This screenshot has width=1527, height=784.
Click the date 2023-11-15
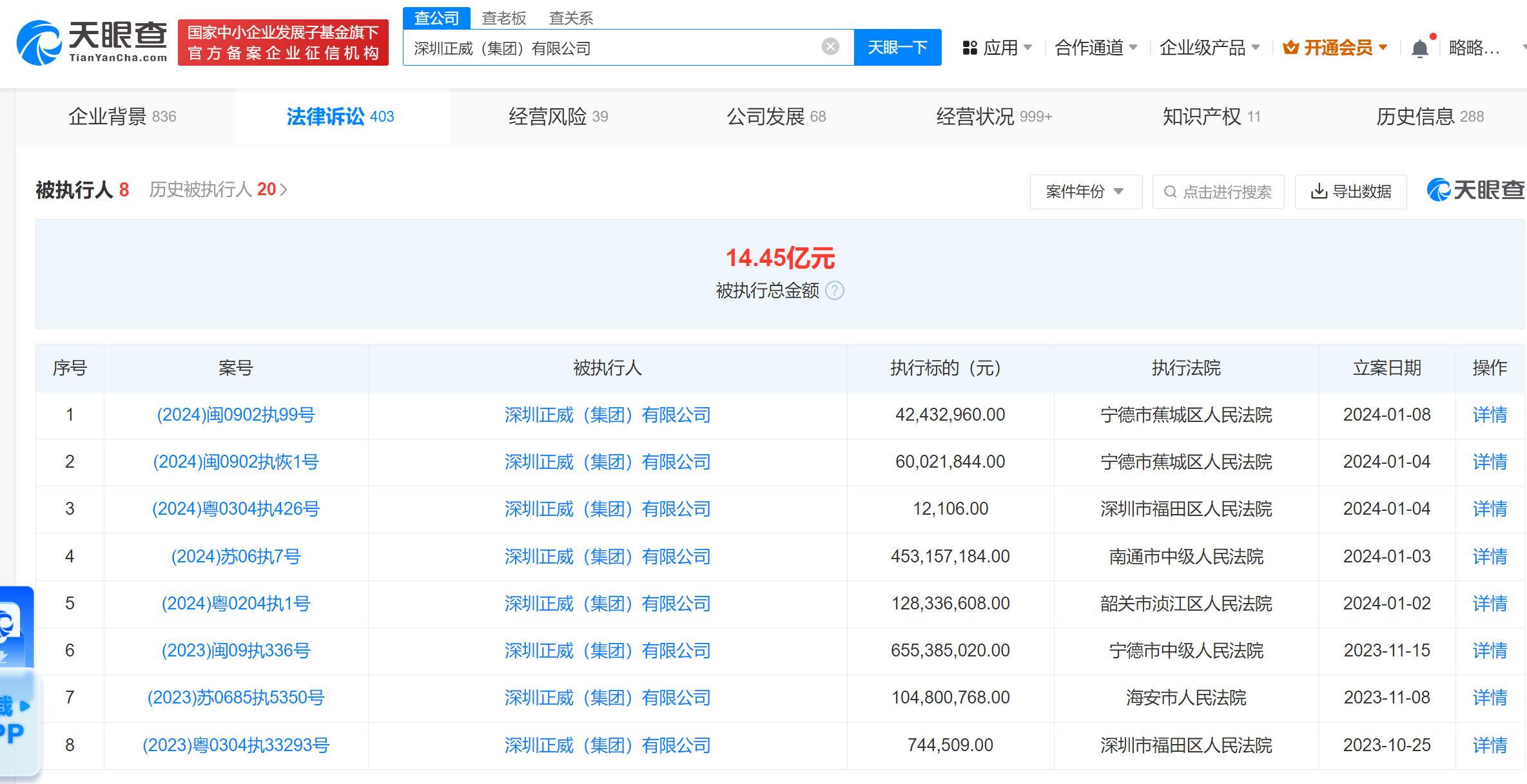(1386, 651)
